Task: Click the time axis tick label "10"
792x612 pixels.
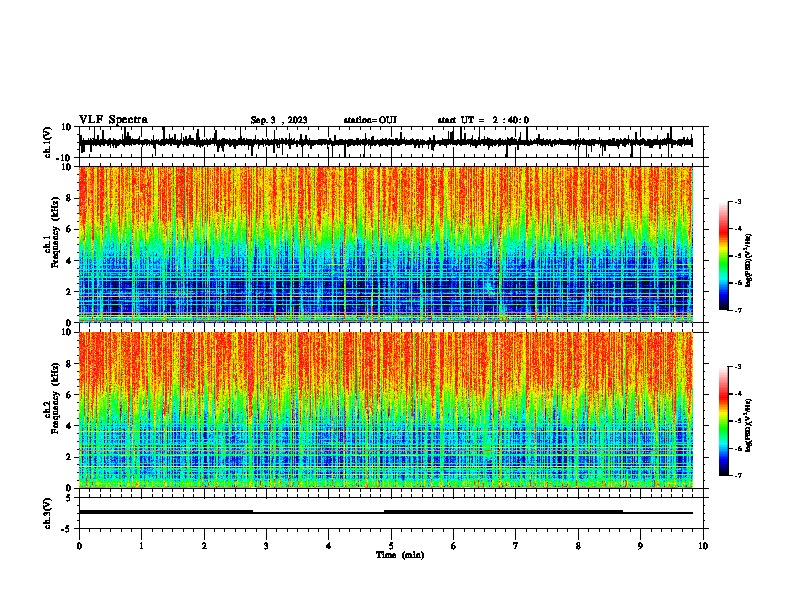Action: (x=703, y=546)
